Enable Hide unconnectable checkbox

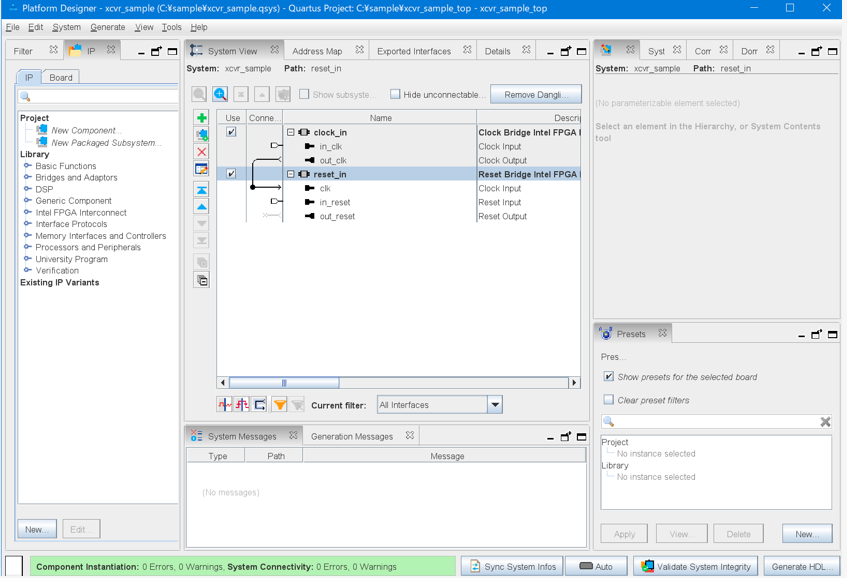[395, 94]
